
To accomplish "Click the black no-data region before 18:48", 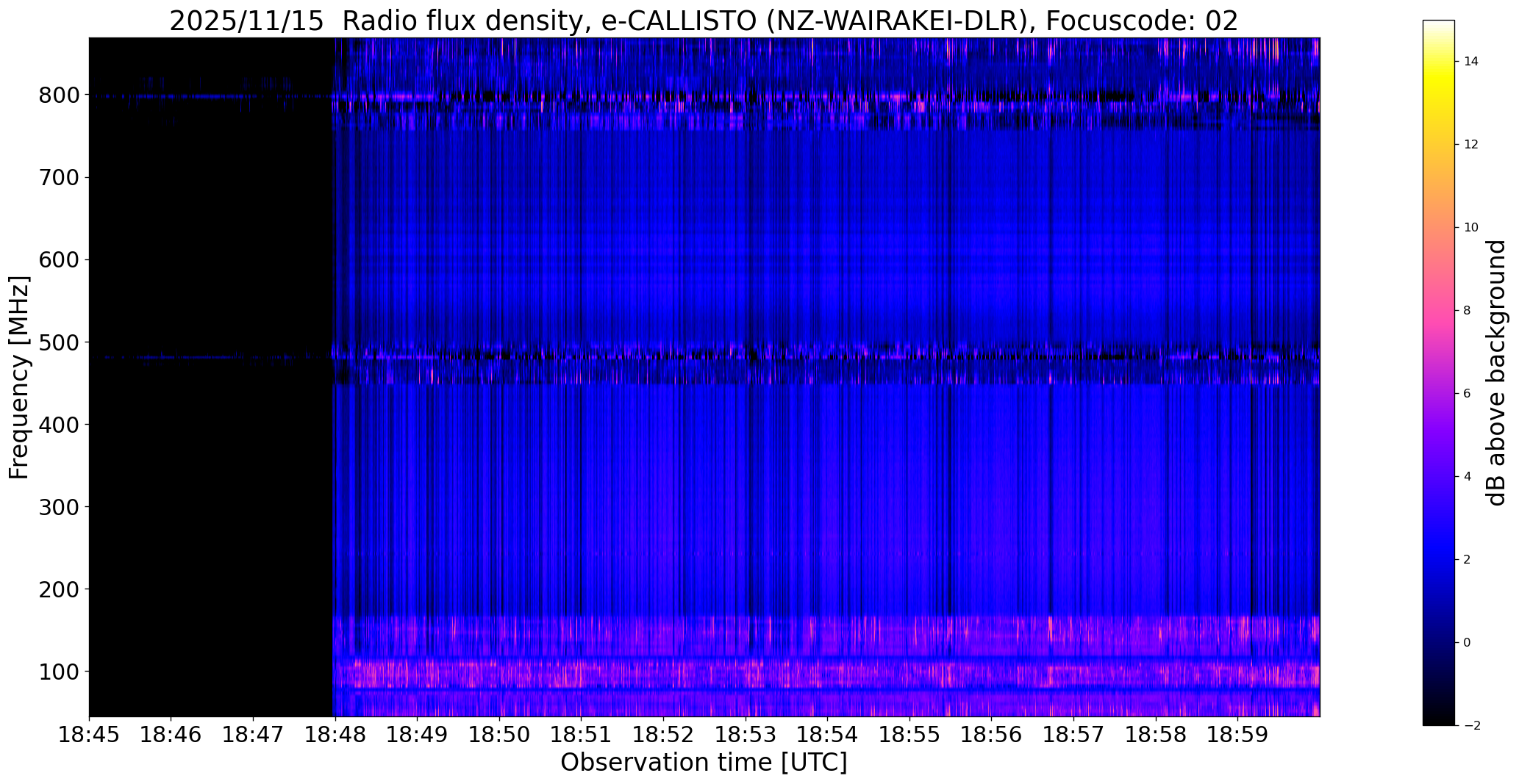I will click(x=211, y=377).
